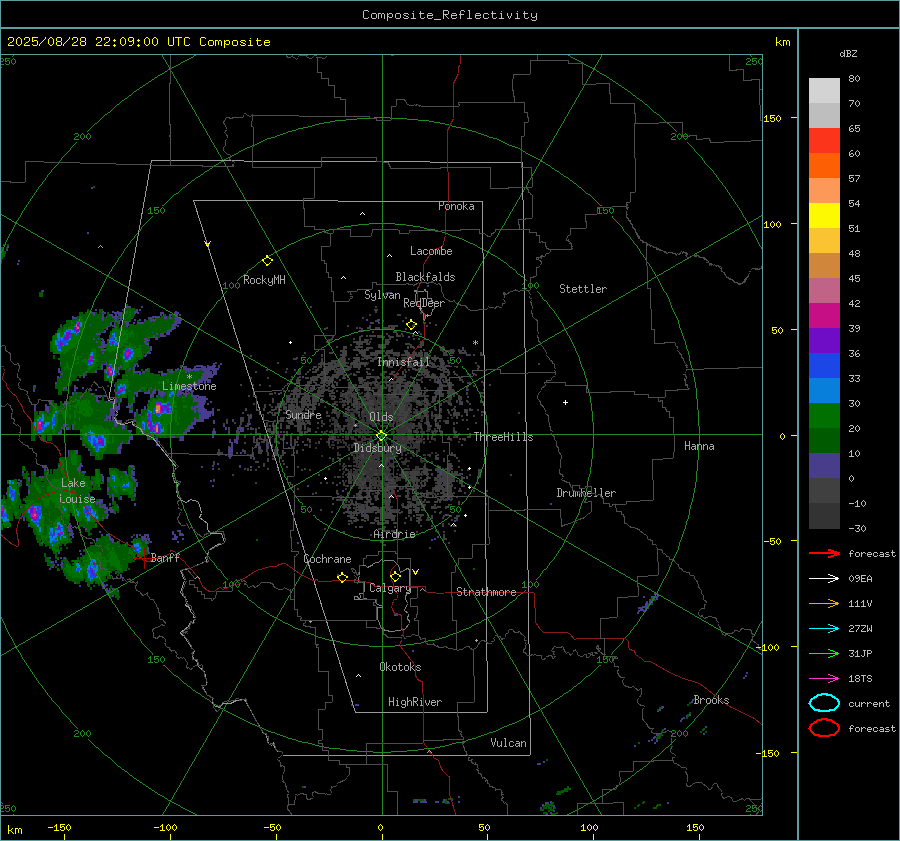Select the light gray 70–80 dBZ swatch
The image size is (900, 841).
click(824, 91)
